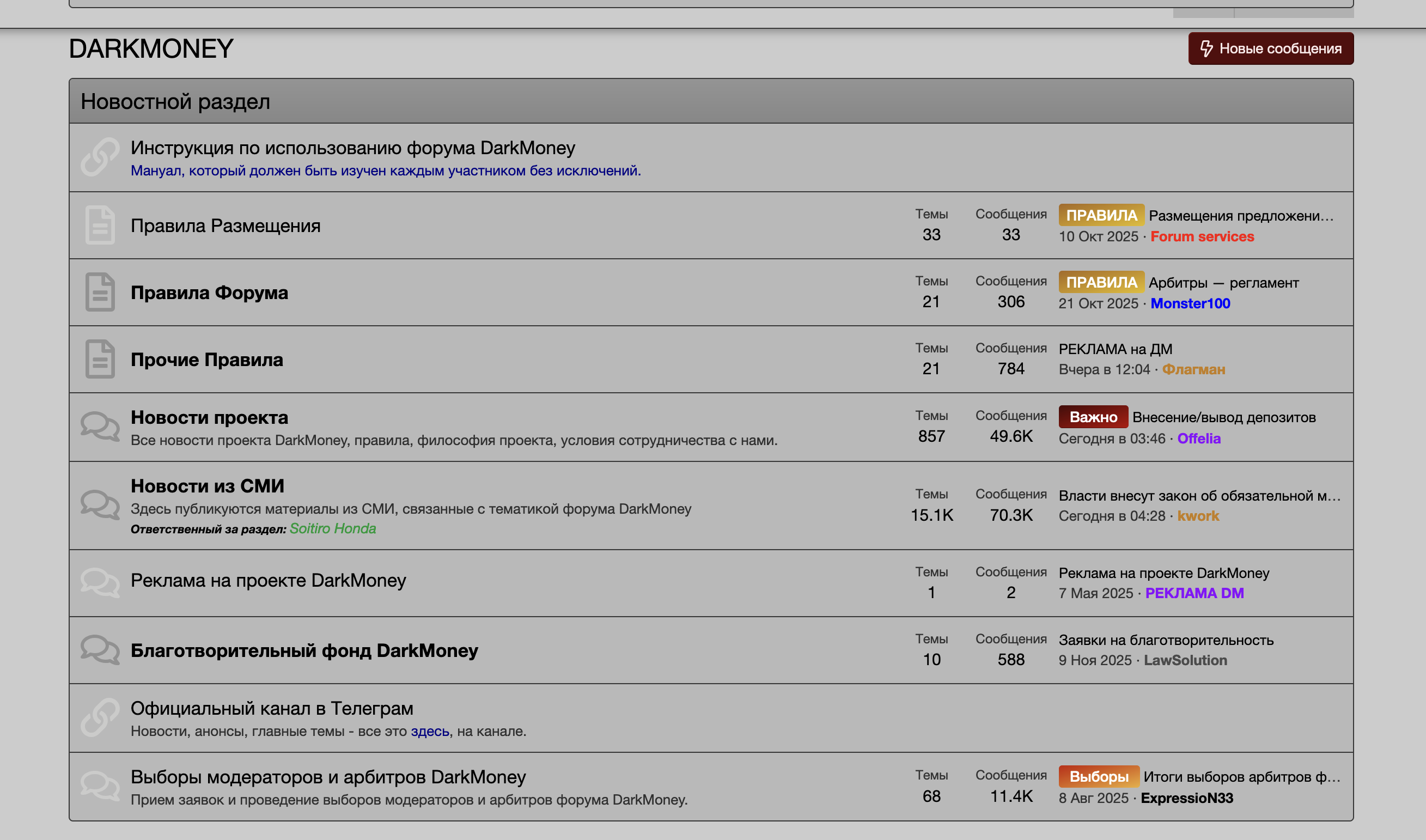This screenshot has width=1426, height=840.
Task: Open Выборы модераторов и арбитров DarkMoney forum
Action: click(x=328, y=777)
